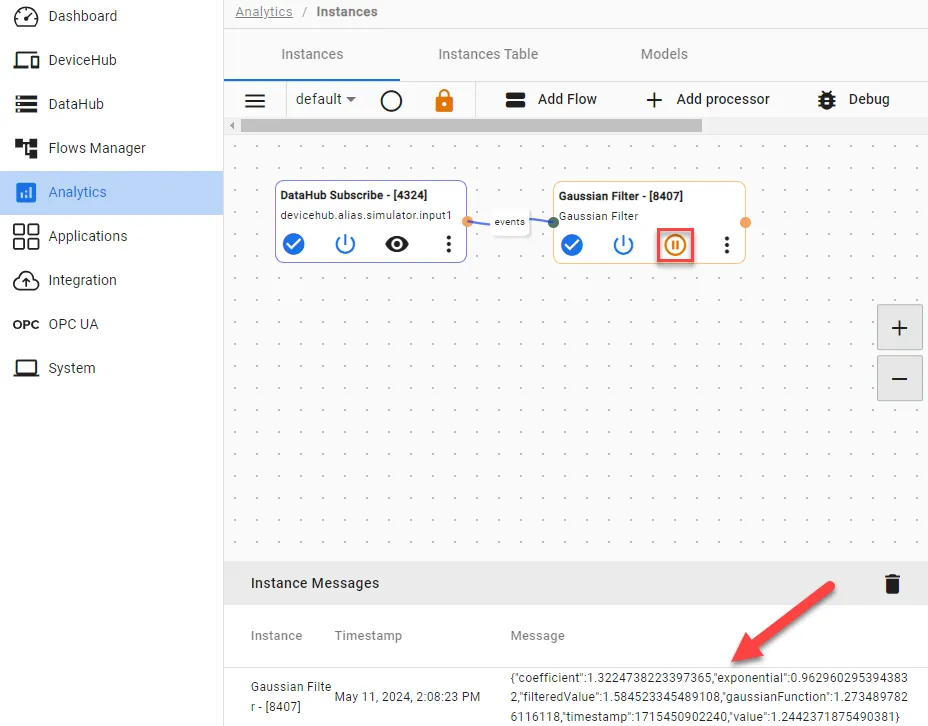Open the OPC UA sidebar icon
This screenshot has width=928, height=726.
click(x=26, y=324)
